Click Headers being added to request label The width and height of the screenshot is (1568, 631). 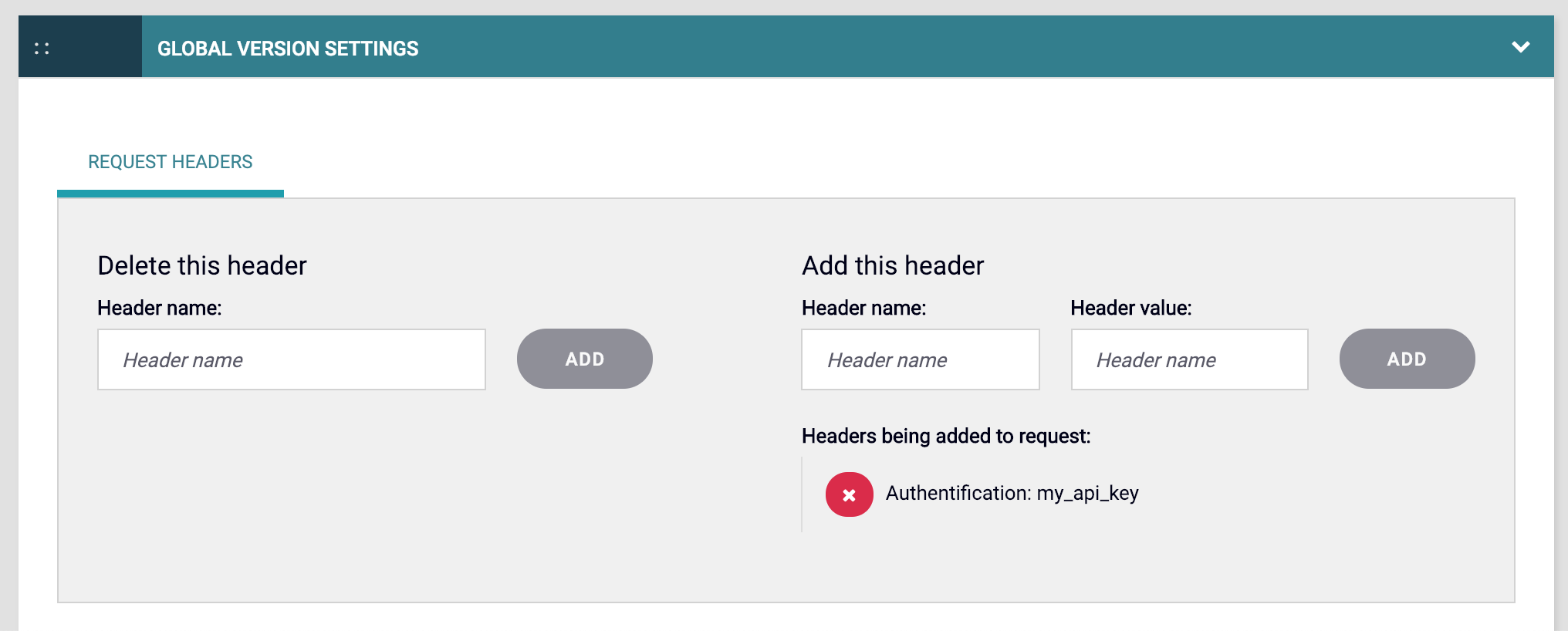click(x=946, y=437)
